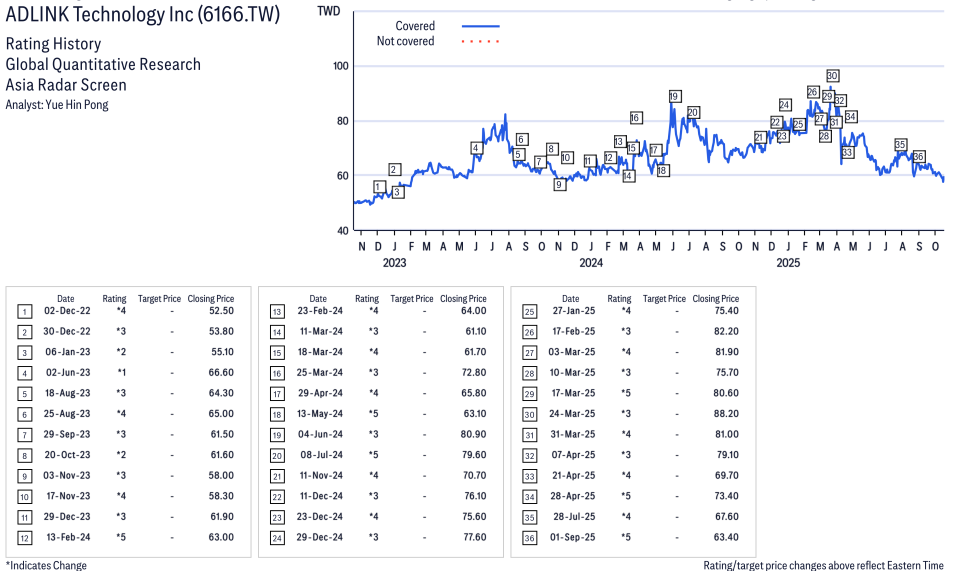Select chart marker 24 on the graph

click(785, 105)
